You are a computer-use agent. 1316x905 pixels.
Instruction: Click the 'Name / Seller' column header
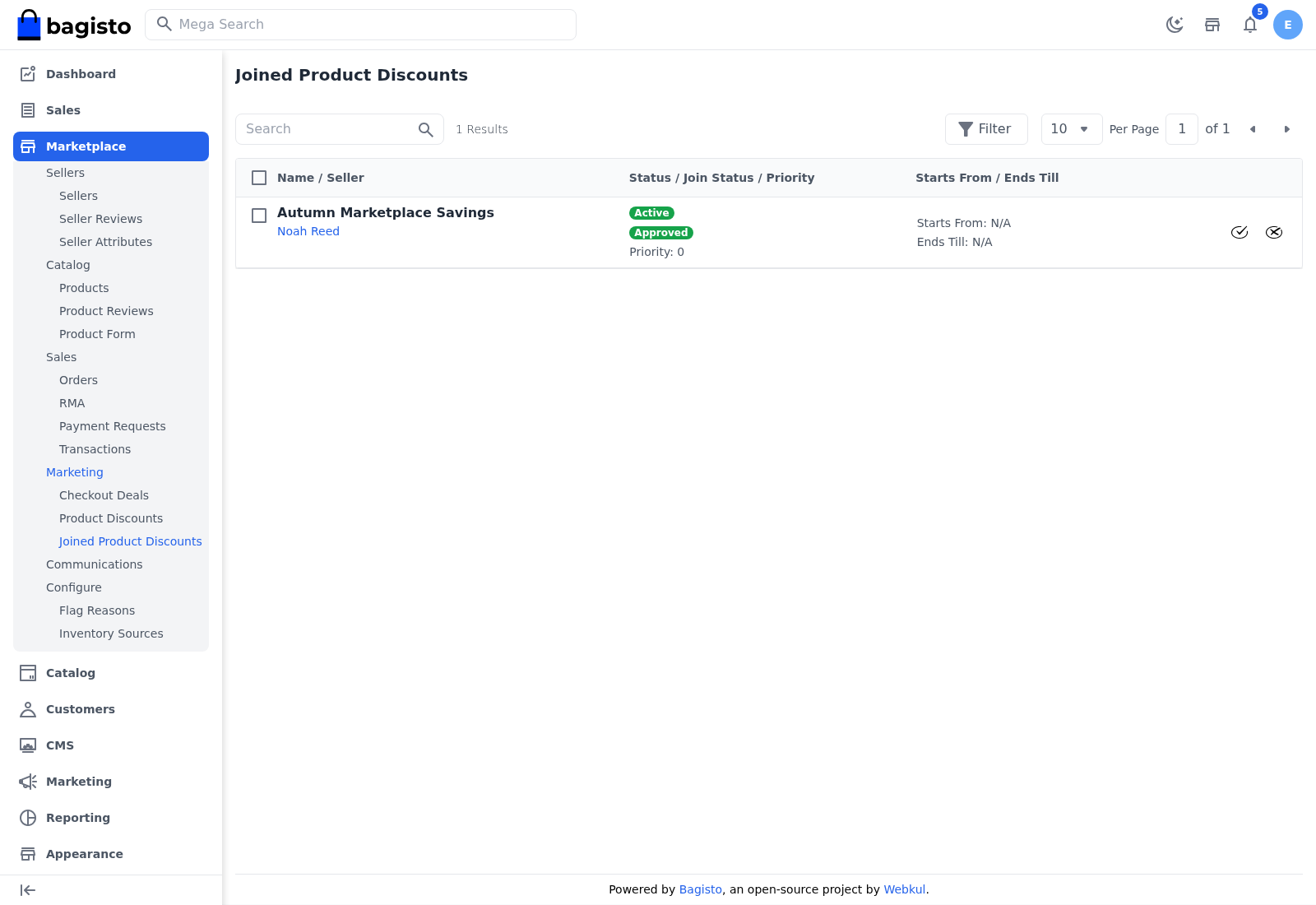(321, 178)
